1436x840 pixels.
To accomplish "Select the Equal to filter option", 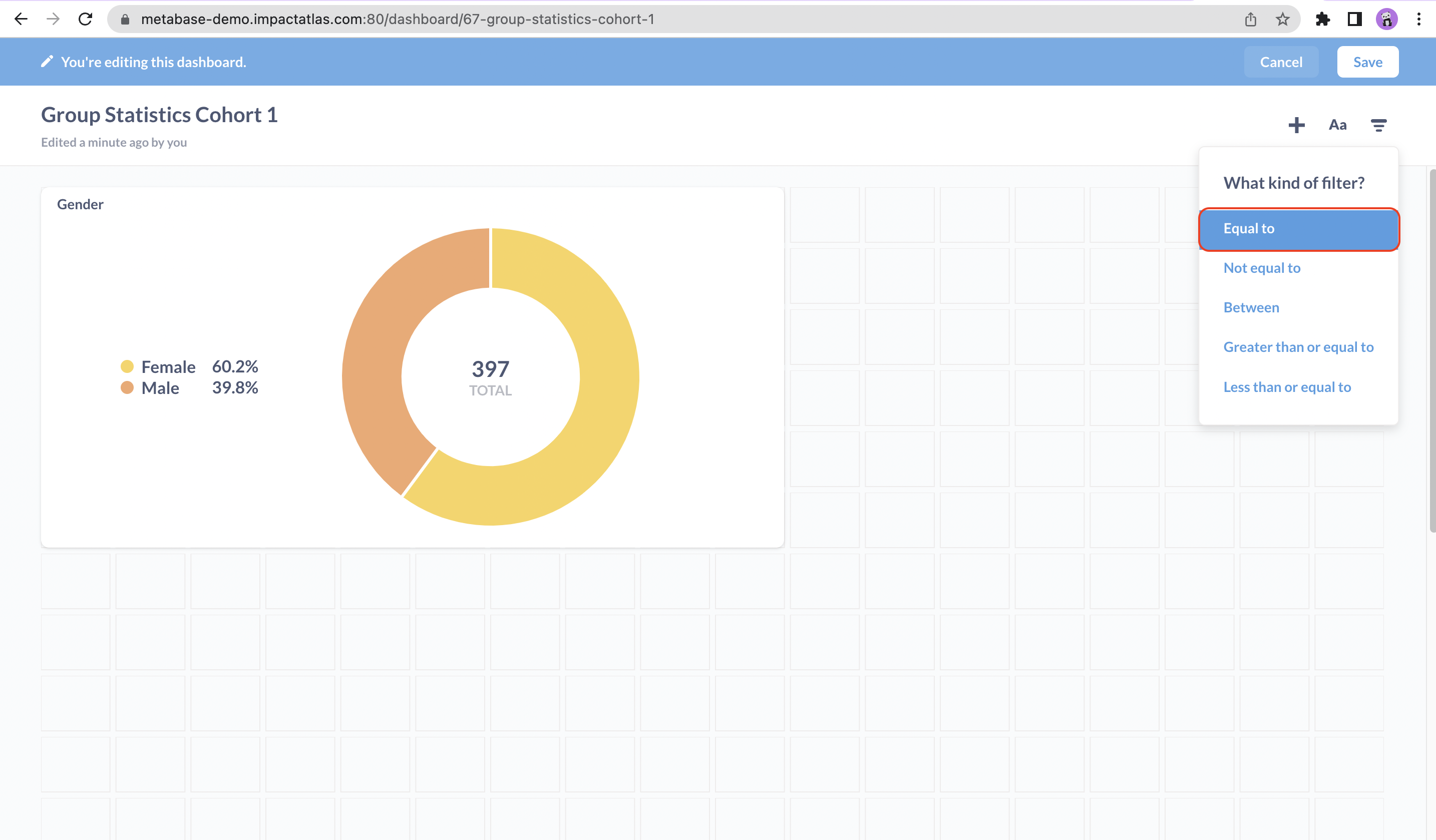I will click(x=1299, y=228).
